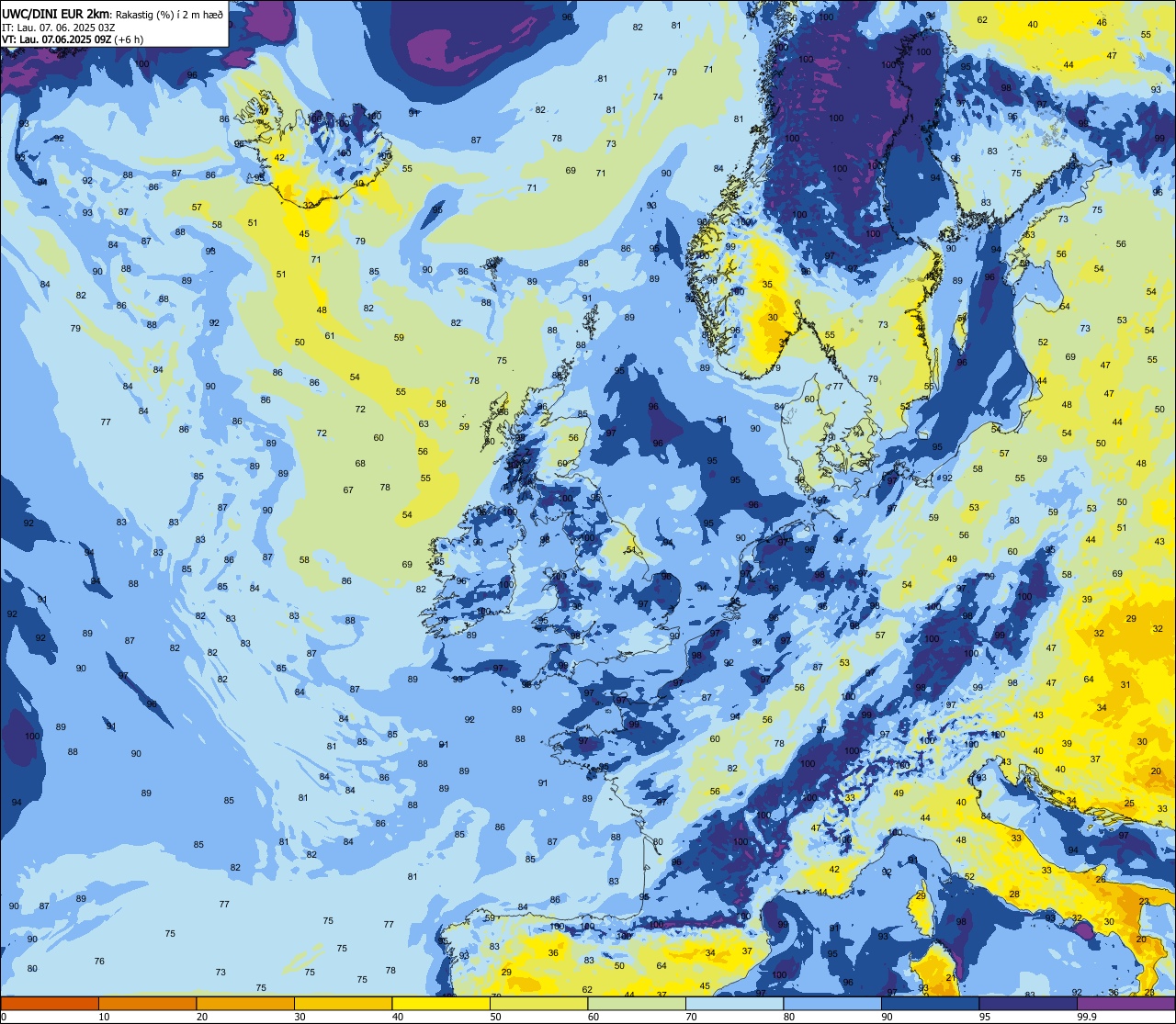
Task: Click the '60' value over Denmark's Jutland
Action: (x=809, y=399)
